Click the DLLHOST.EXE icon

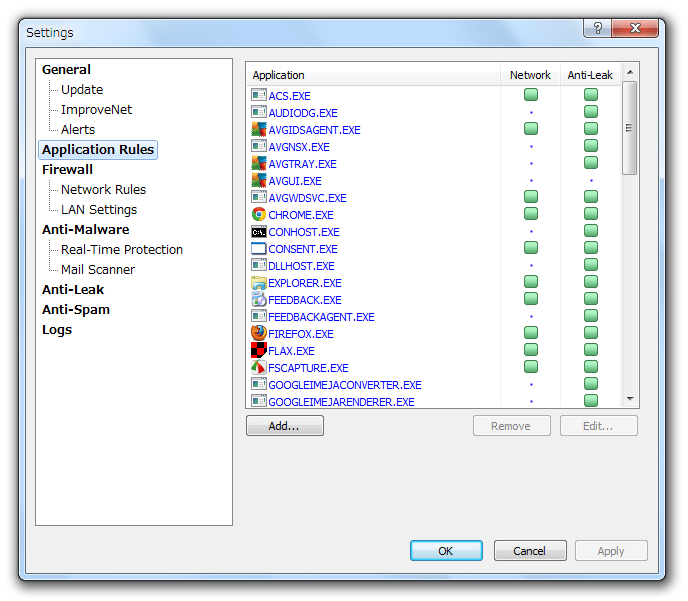(x=258, y=265)
